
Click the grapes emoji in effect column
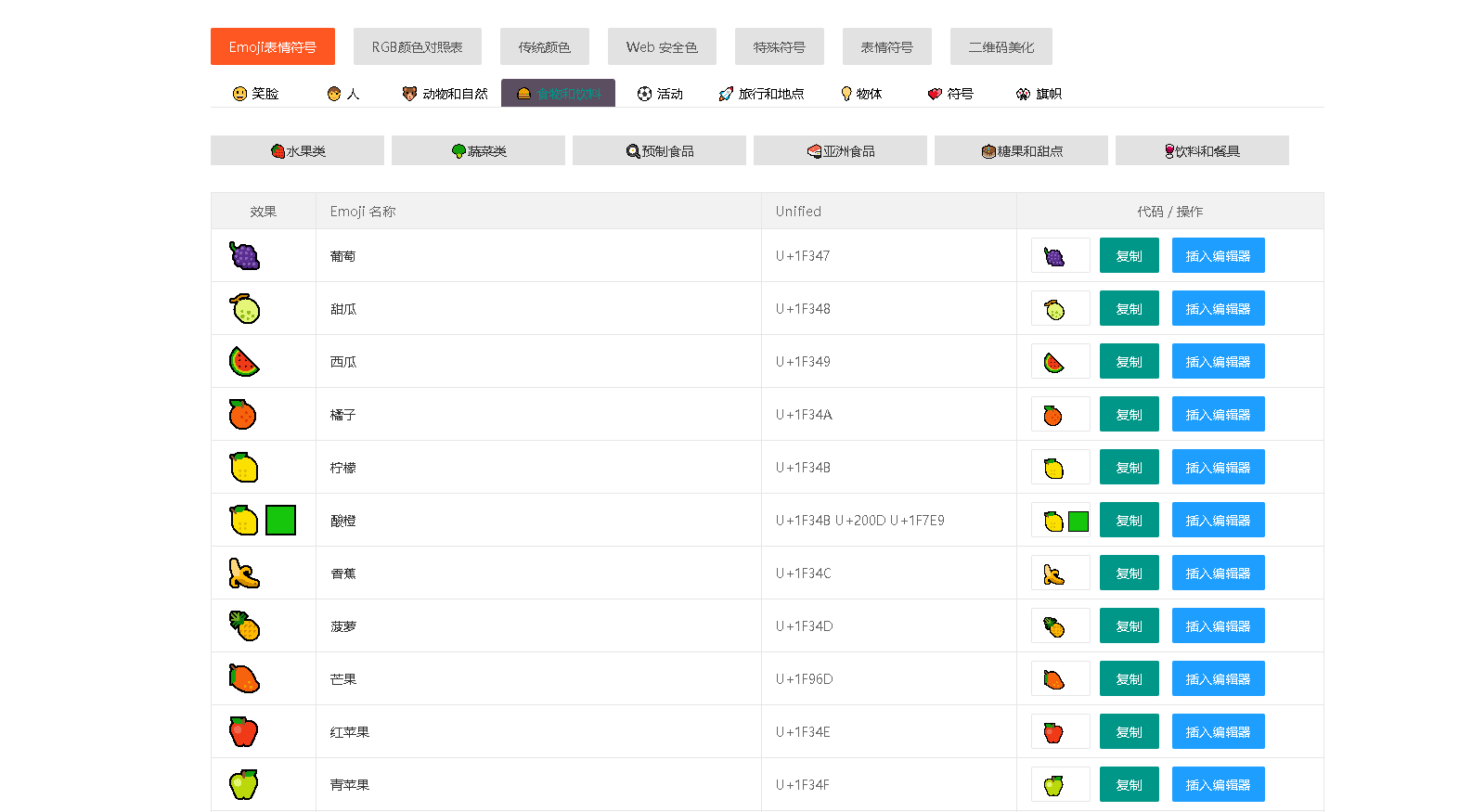tap(245, 256)
